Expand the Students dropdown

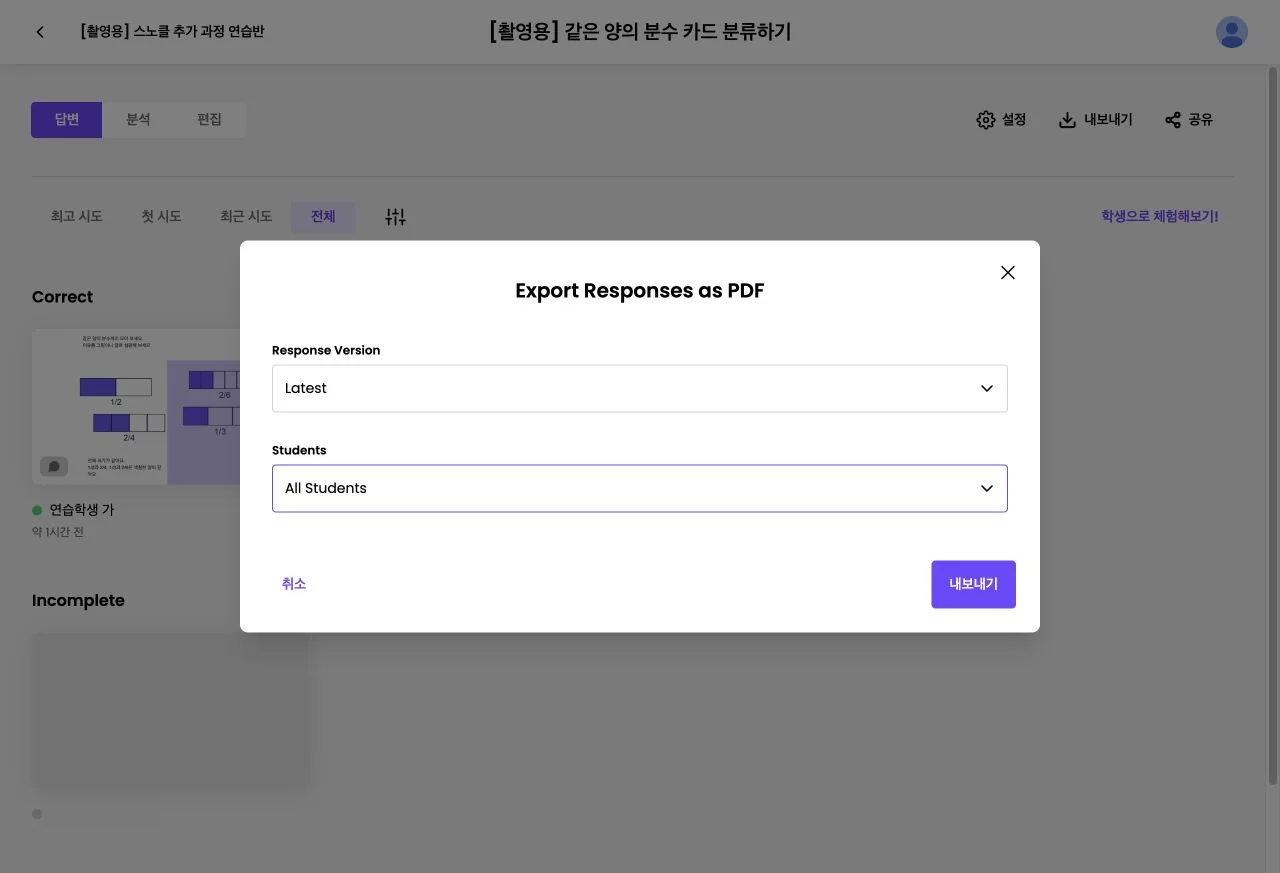tap(640, 488)
